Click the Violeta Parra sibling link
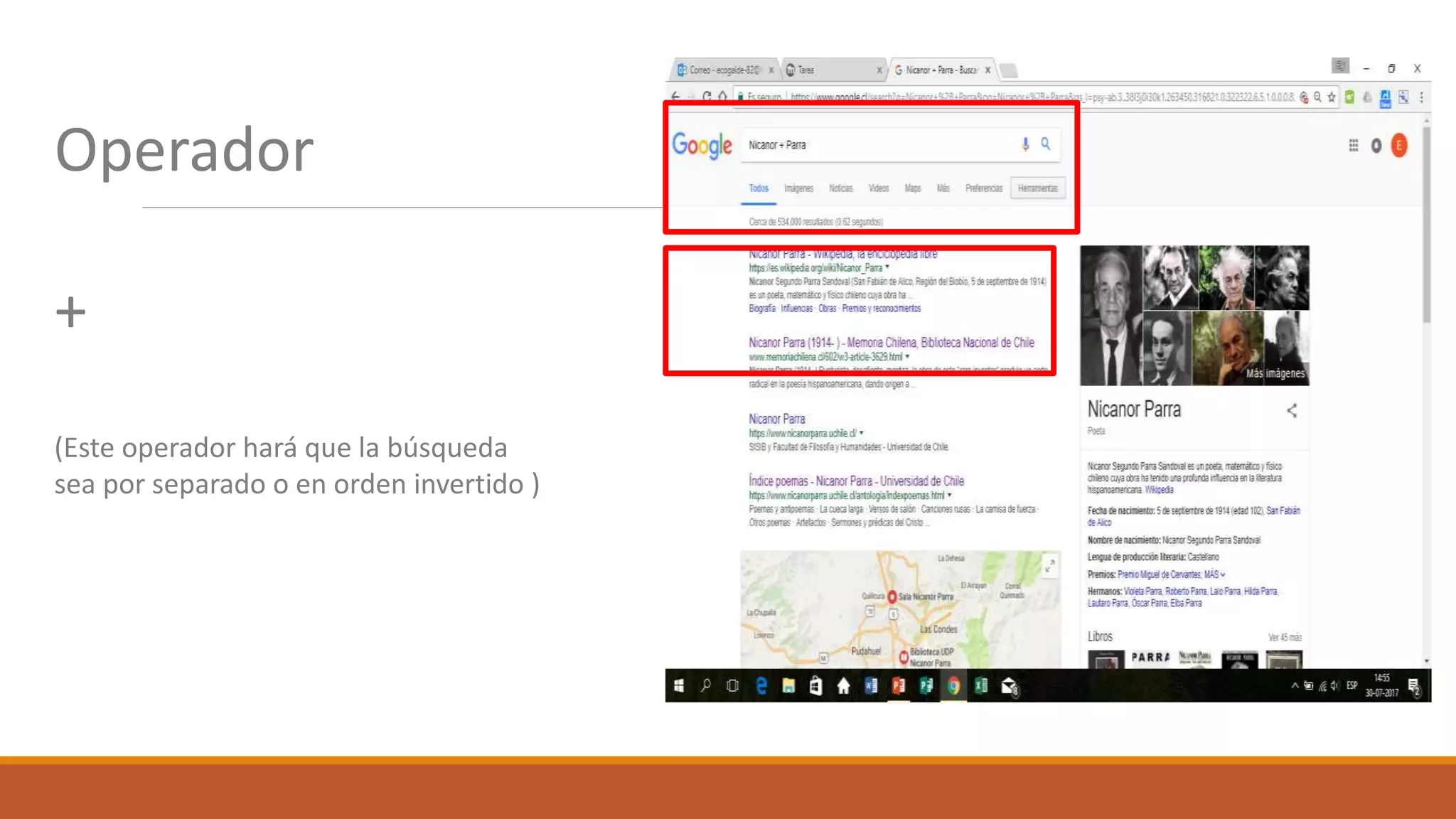This screenshot has height=819, width=1456. (x=1142, y=591)
